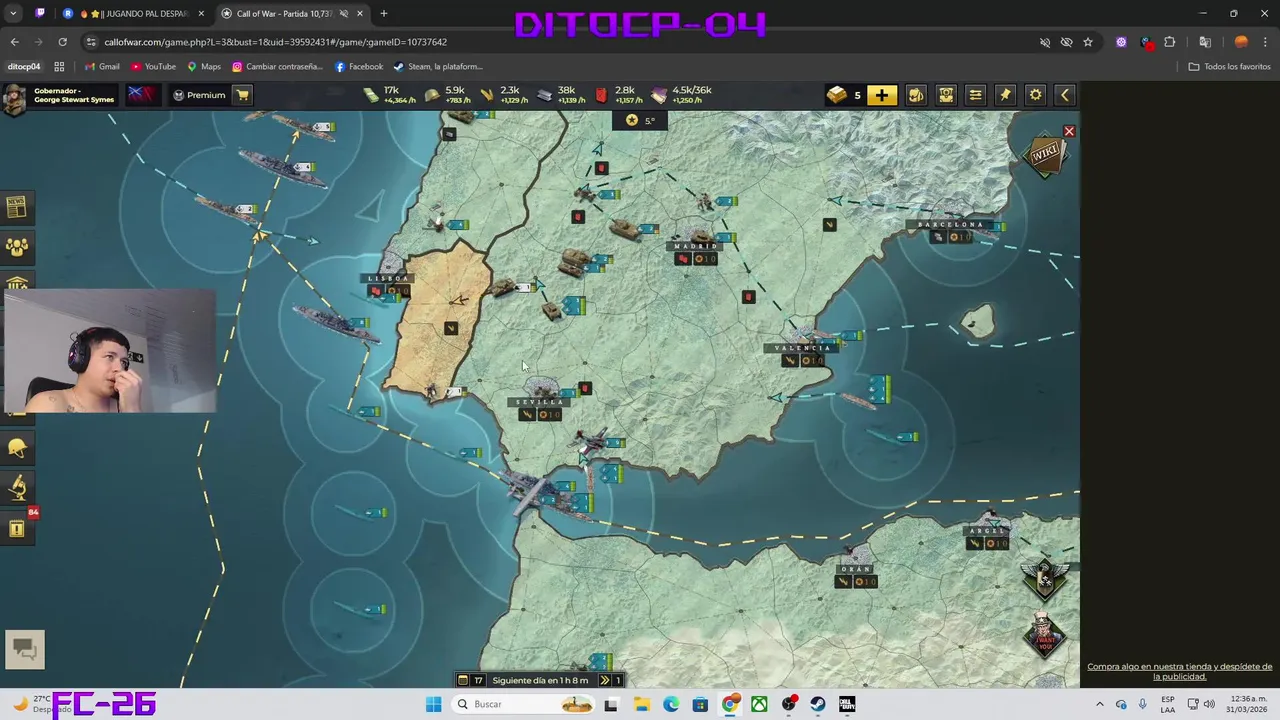Screen dimensions: 1280x720
Task: Click the callofwar.com address bar
Action: coord(560,42)
